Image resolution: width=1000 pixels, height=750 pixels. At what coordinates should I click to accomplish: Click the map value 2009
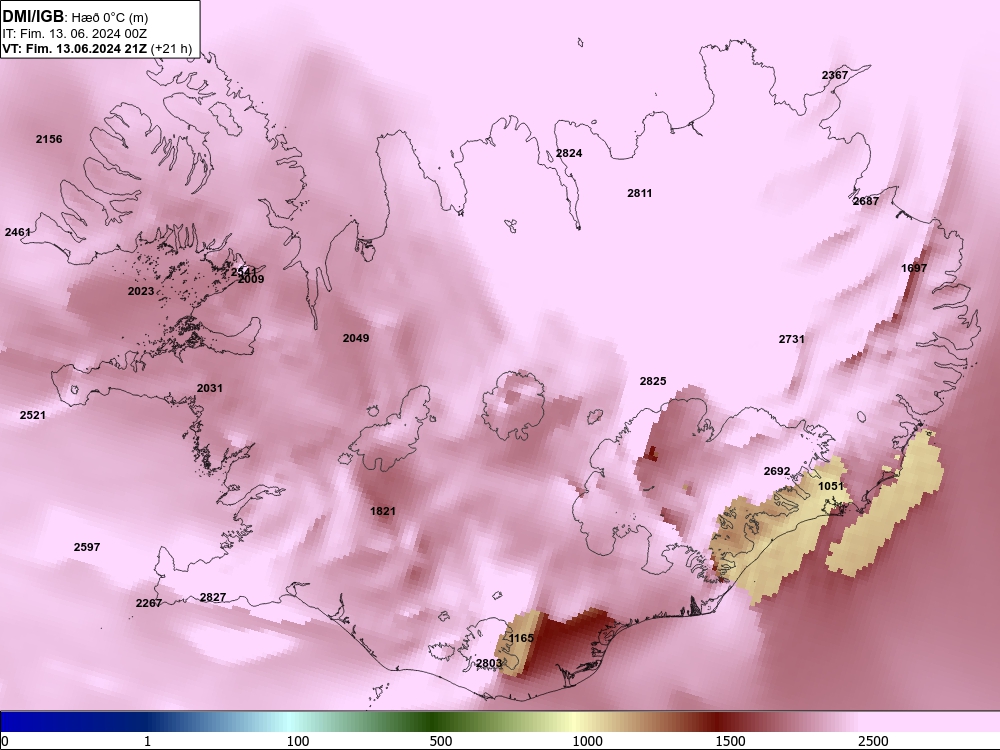[251, 279]
